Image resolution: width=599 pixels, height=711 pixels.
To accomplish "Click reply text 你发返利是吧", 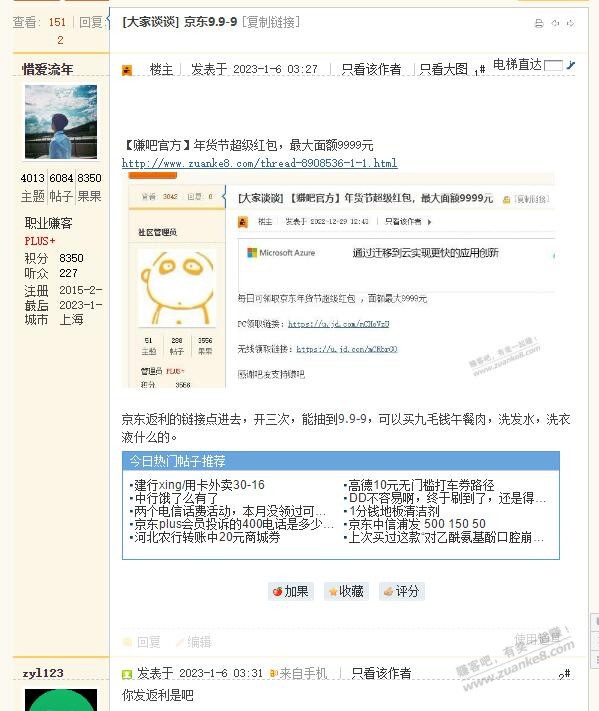I will [x=158, y=695].
